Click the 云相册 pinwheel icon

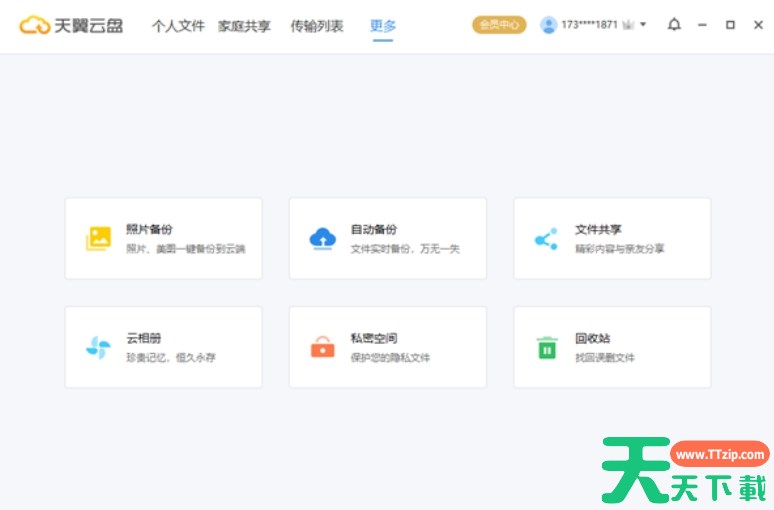point(98,348)
